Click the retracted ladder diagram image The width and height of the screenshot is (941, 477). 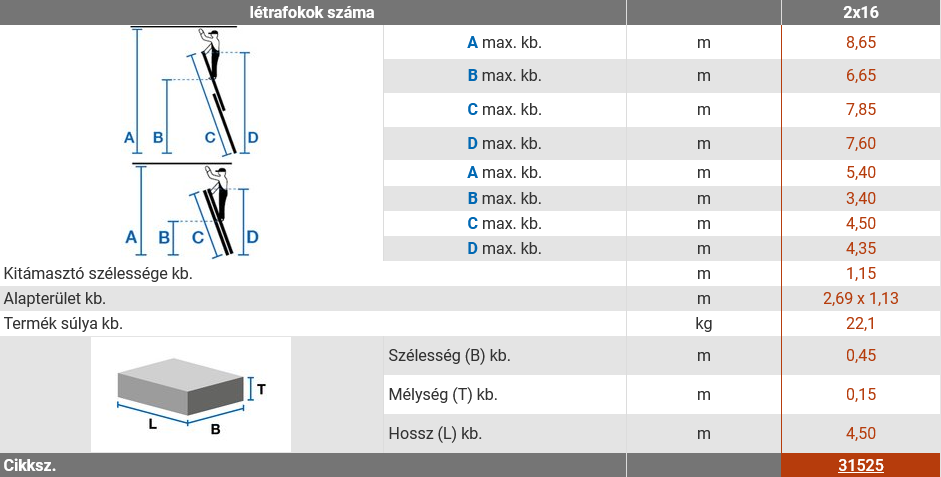191,211
